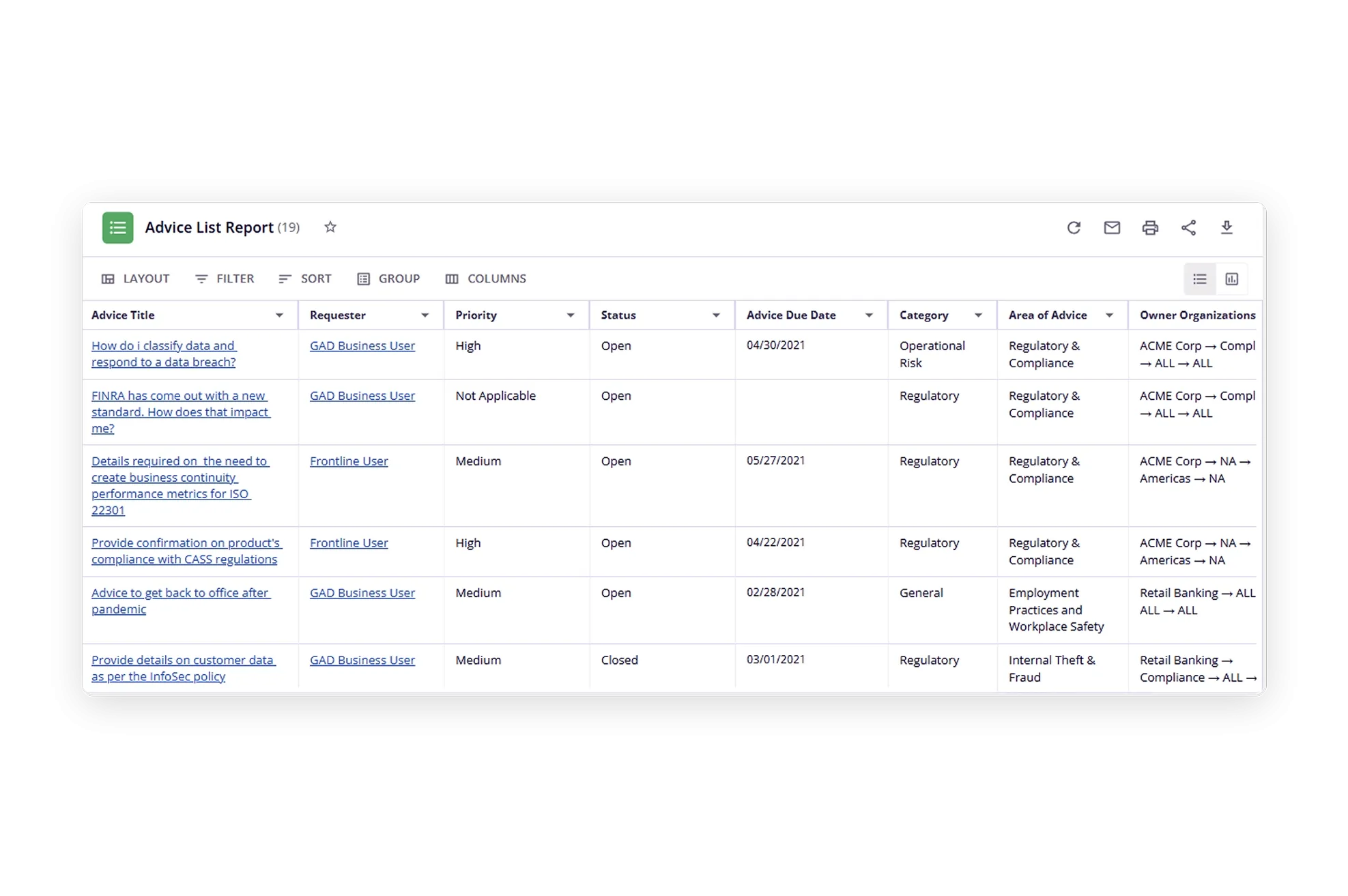Expand Advice Title column dropdown

click(x=279, y=315)
